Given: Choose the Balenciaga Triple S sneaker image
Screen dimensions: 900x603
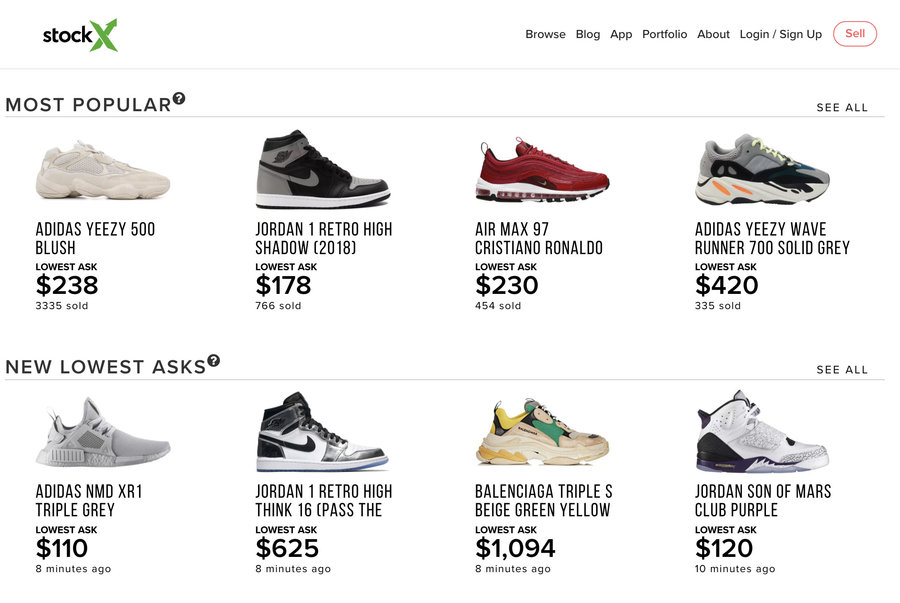Looking at the screenshot, I should pos(541,432).
